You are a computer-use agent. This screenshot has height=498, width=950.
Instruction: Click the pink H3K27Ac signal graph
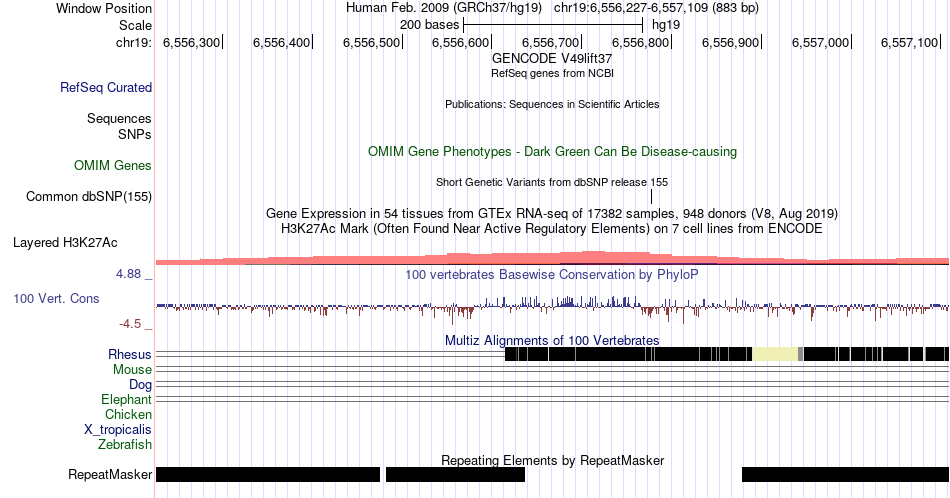click(x=552, y=258)
